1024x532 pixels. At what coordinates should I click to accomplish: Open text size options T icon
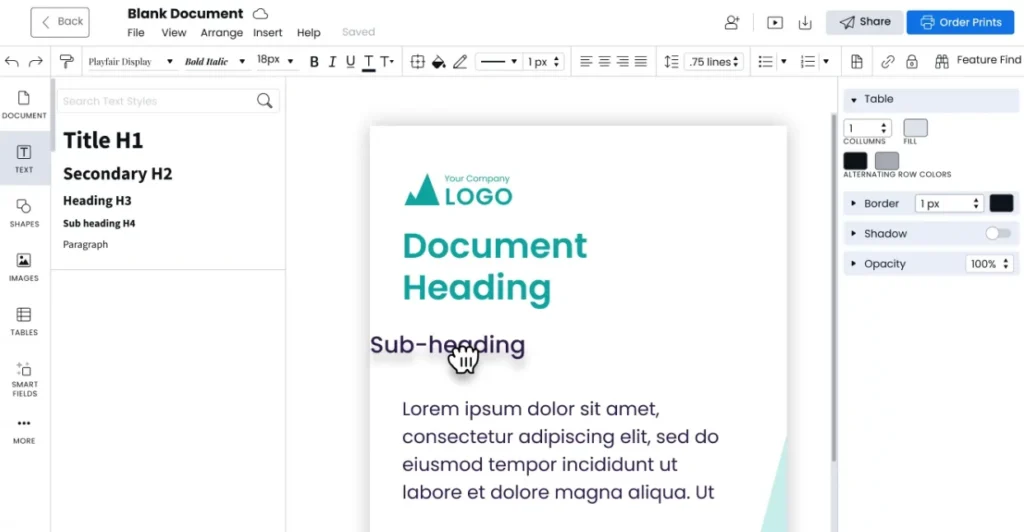click(387, 61)
